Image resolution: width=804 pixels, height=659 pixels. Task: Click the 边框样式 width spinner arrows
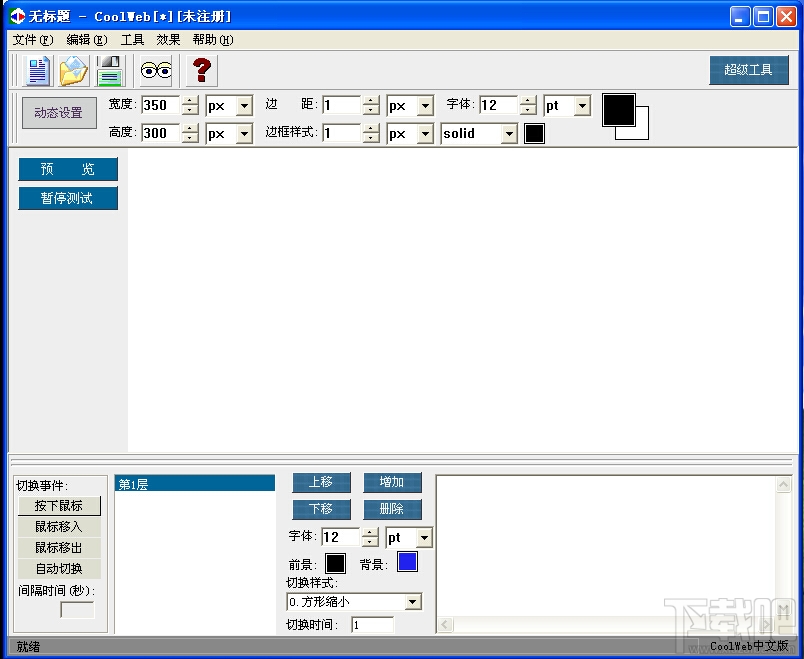[371, 133]
